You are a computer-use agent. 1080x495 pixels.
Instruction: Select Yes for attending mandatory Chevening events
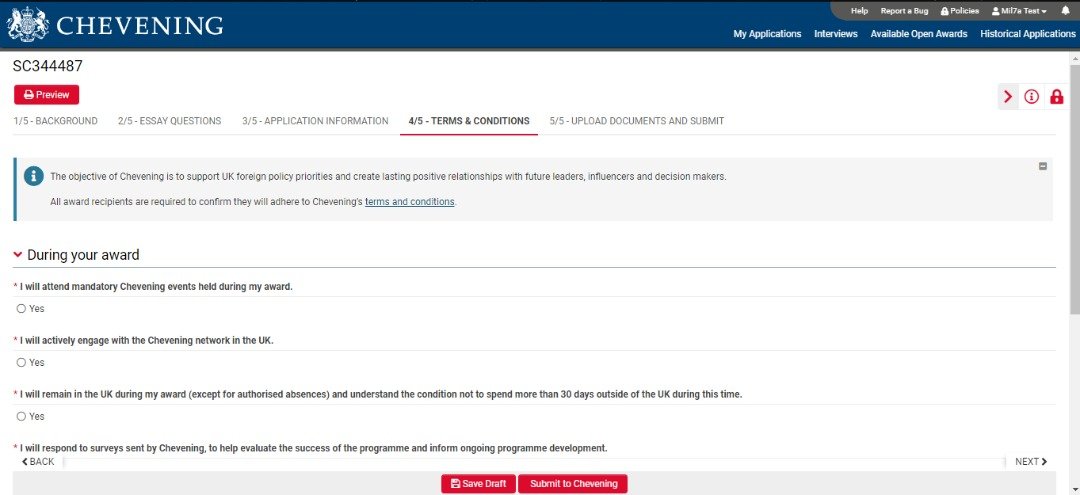pos(21,309)
